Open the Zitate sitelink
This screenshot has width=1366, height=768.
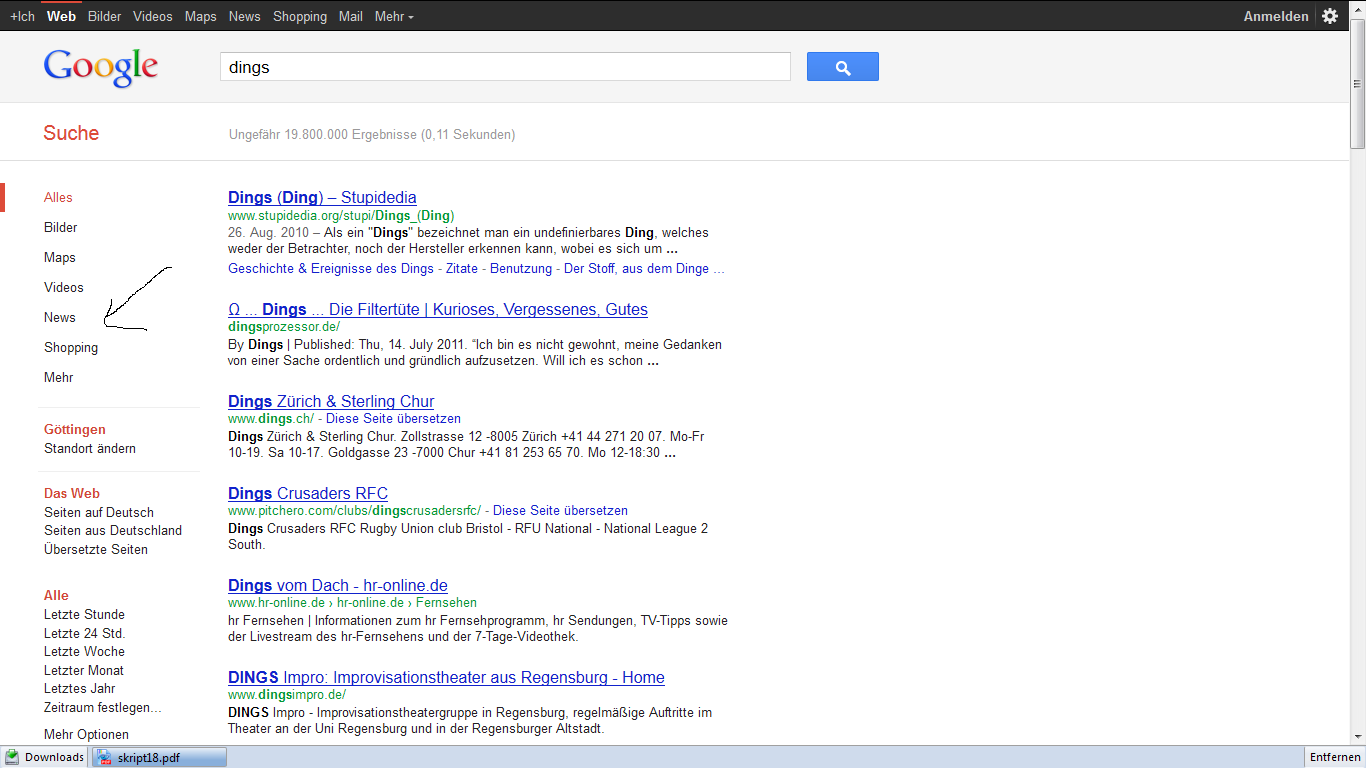coord(460,268)
